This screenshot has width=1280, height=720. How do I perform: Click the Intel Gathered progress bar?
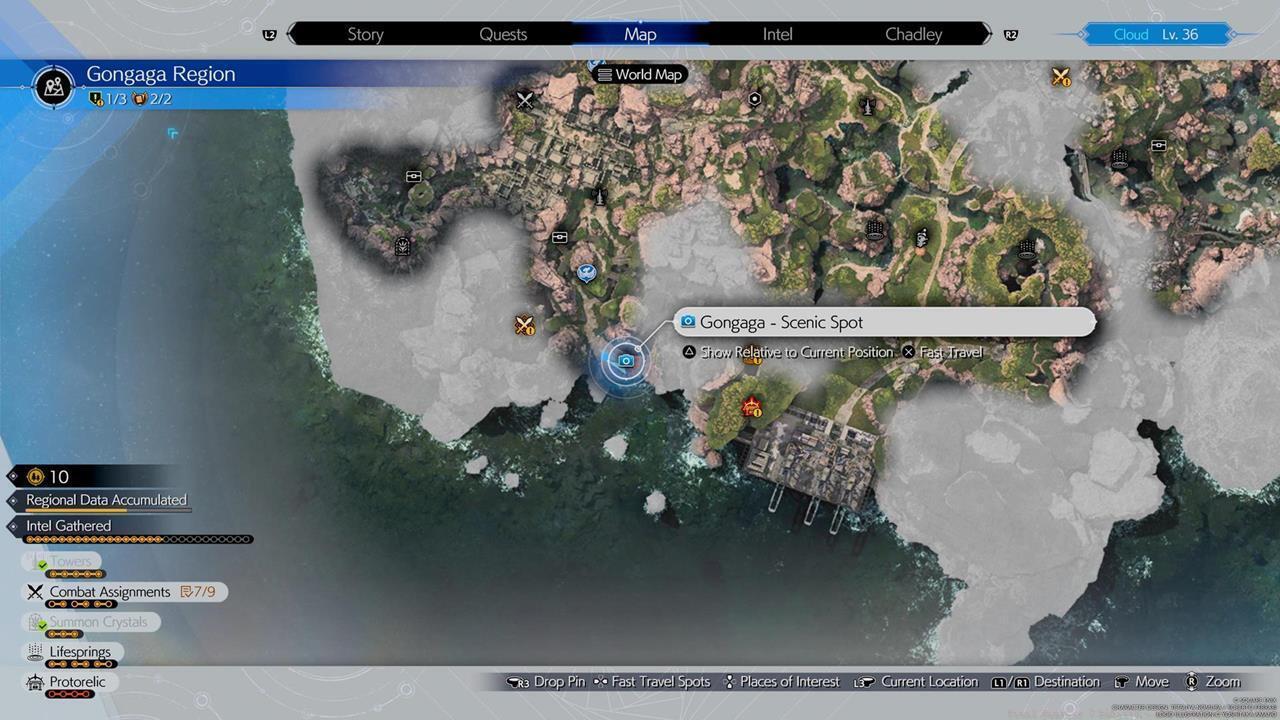138,540
